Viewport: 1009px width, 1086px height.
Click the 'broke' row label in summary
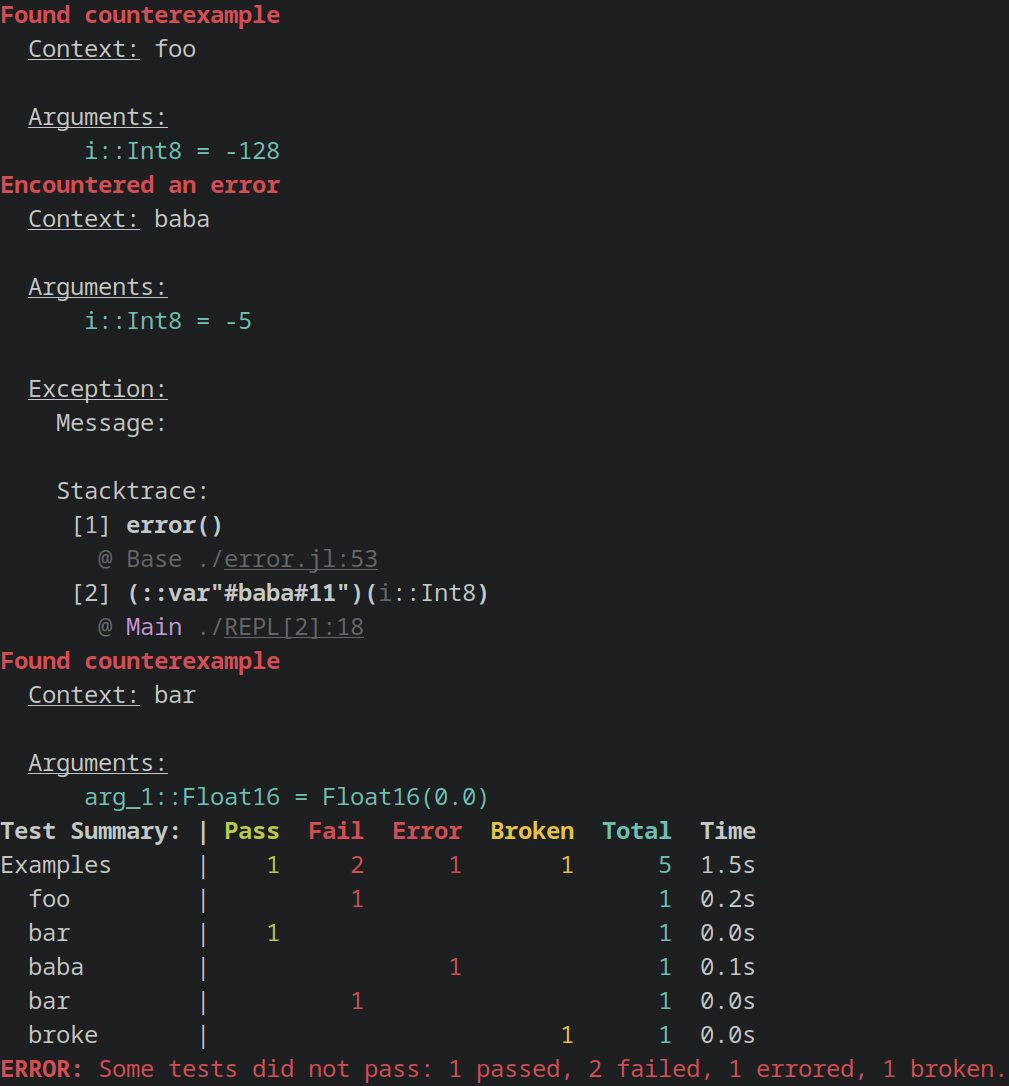(x=63, y=1034)
